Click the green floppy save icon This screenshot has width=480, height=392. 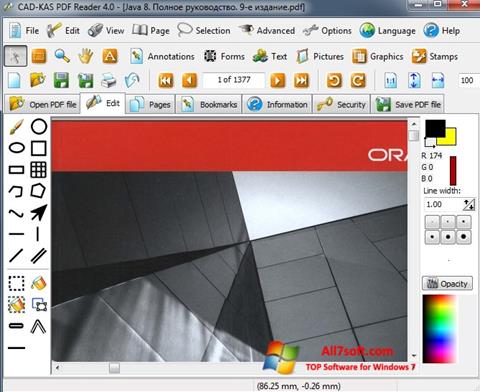(61, 80)
